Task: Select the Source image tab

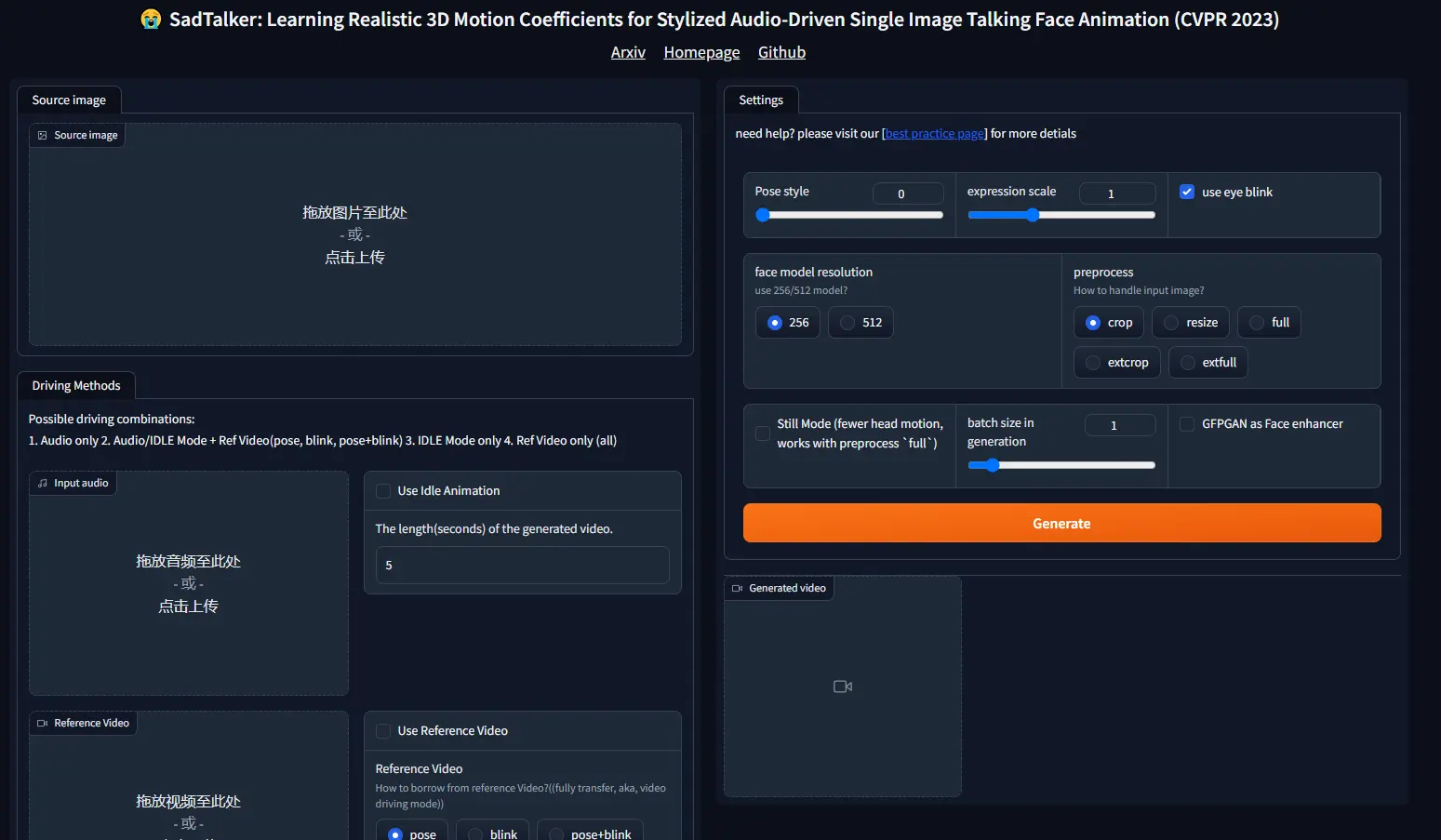Action: 69,100
